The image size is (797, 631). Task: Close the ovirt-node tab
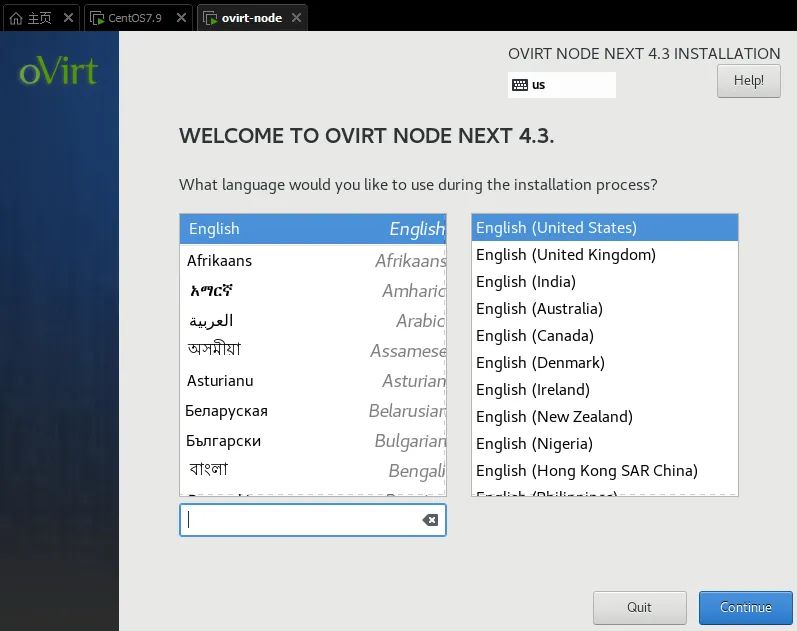(x=297, y=18)
